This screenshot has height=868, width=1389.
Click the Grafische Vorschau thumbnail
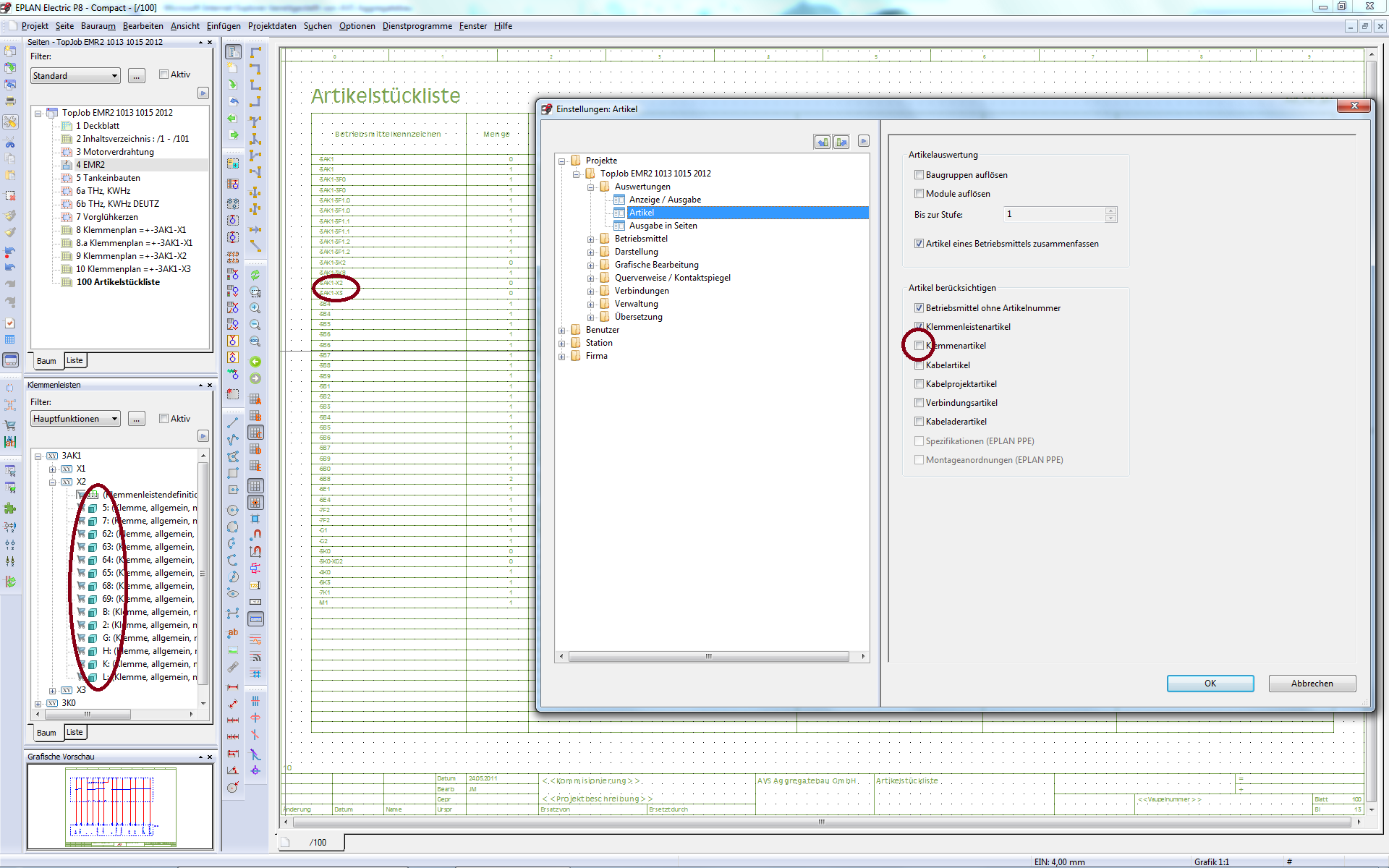click(x=121, y=807)
